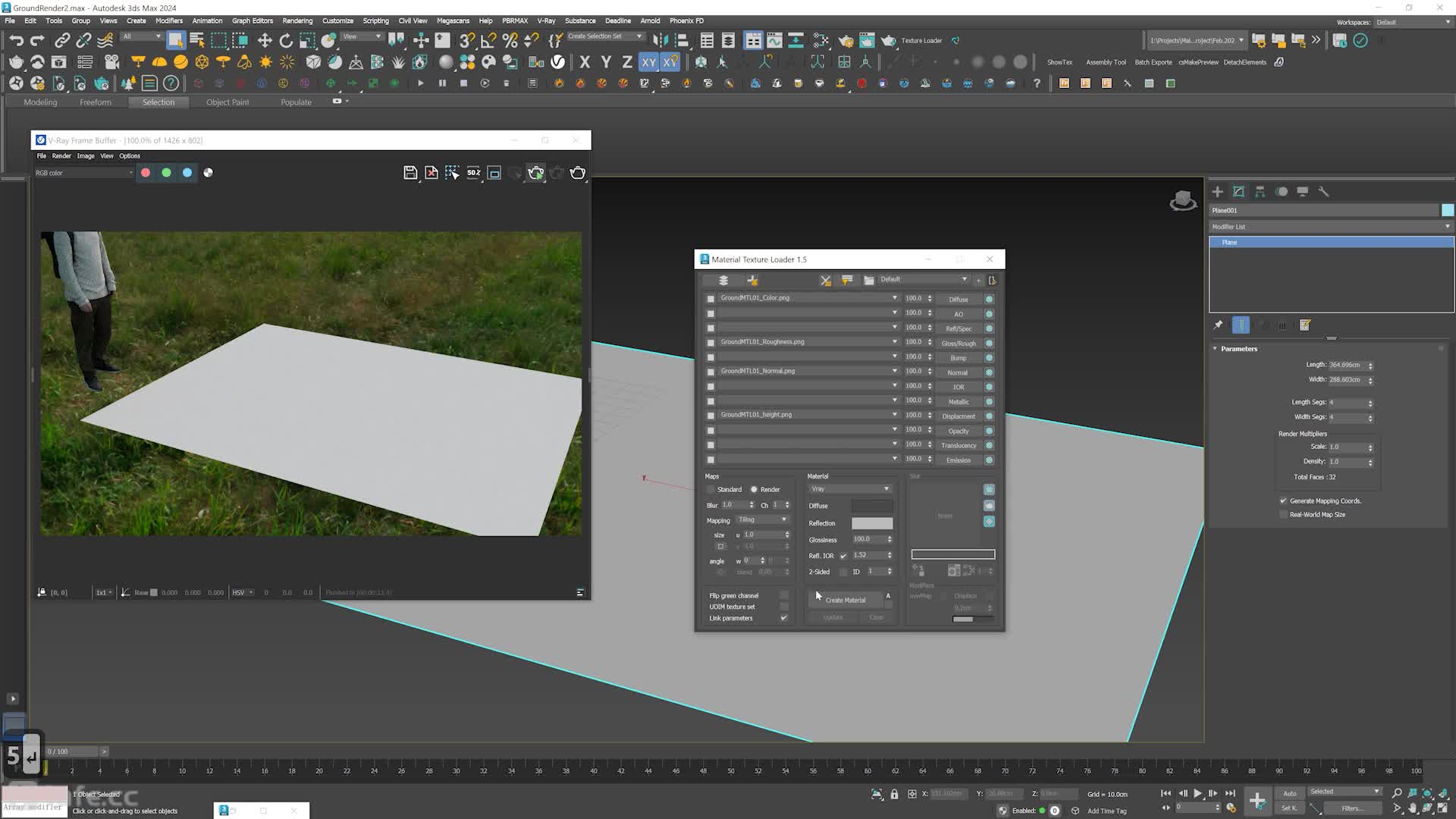Click the Redo arrow in the main toolbar
The width and height of the screenshot is (1456, 819).
click(x=37, y=40)
